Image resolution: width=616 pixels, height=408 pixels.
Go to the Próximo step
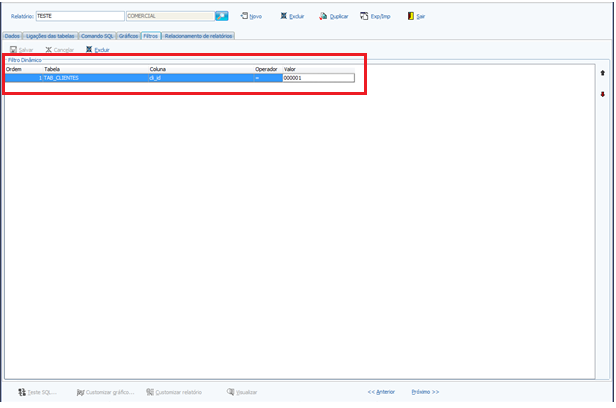coord(425,392)
